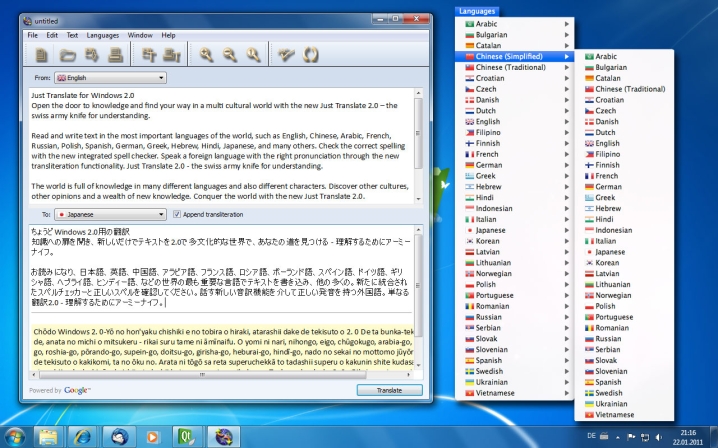Select German in the right submenu

pyautogui.click(x=609, y=186)
